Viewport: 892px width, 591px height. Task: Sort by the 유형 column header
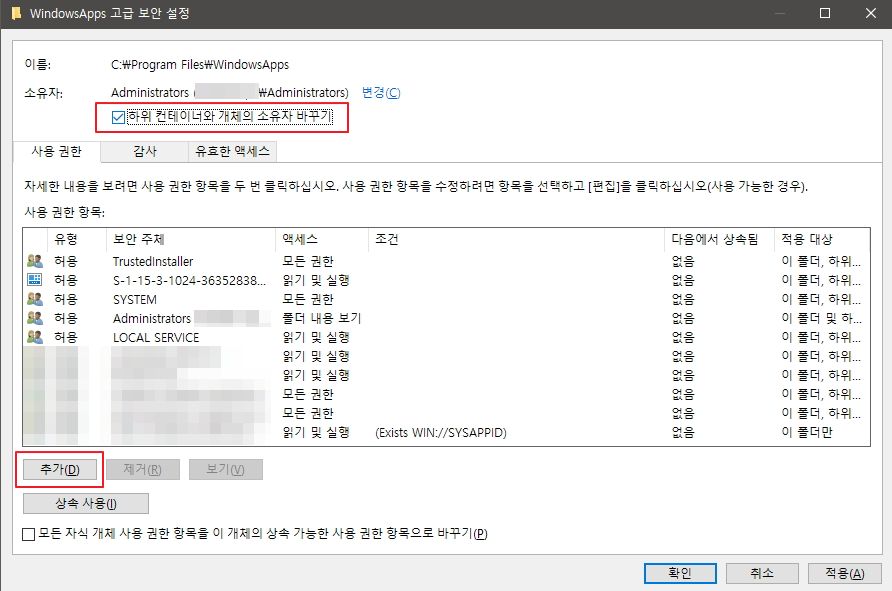coord(77,239)
